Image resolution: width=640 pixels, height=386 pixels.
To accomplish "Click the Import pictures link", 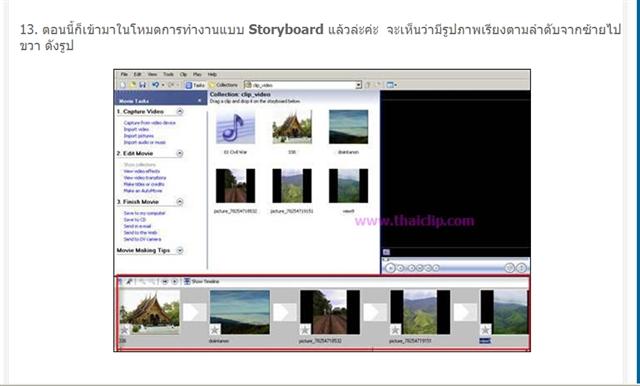I will 139,136.
